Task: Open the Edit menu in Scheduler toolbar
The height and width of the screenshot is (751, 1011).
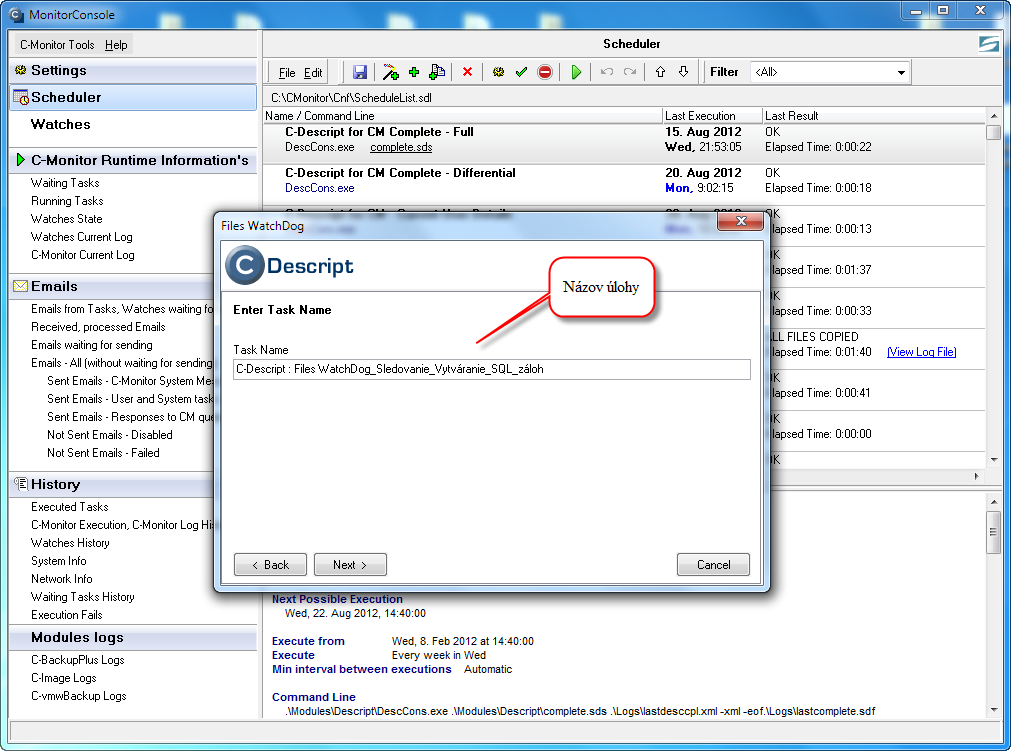Action: click(x=313, y=73)
